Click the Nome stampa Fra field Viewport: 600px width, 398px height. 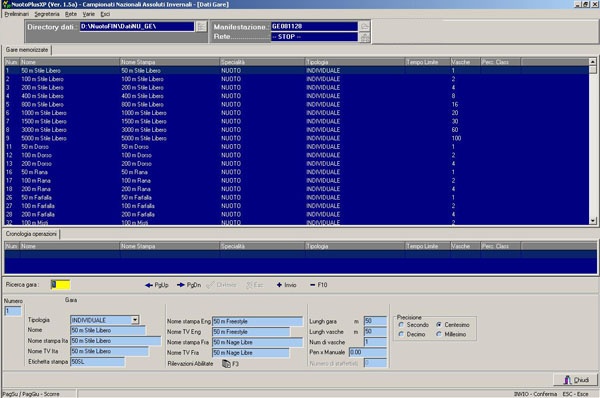tap(257, 342)
